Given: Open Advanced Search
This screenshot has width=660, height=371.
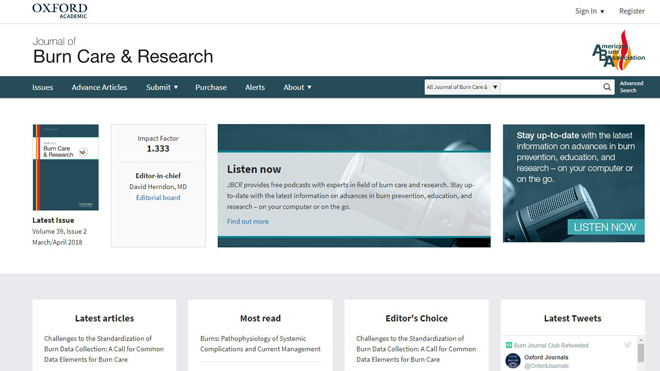Looking at the screenshot, I should click(631, 87).
